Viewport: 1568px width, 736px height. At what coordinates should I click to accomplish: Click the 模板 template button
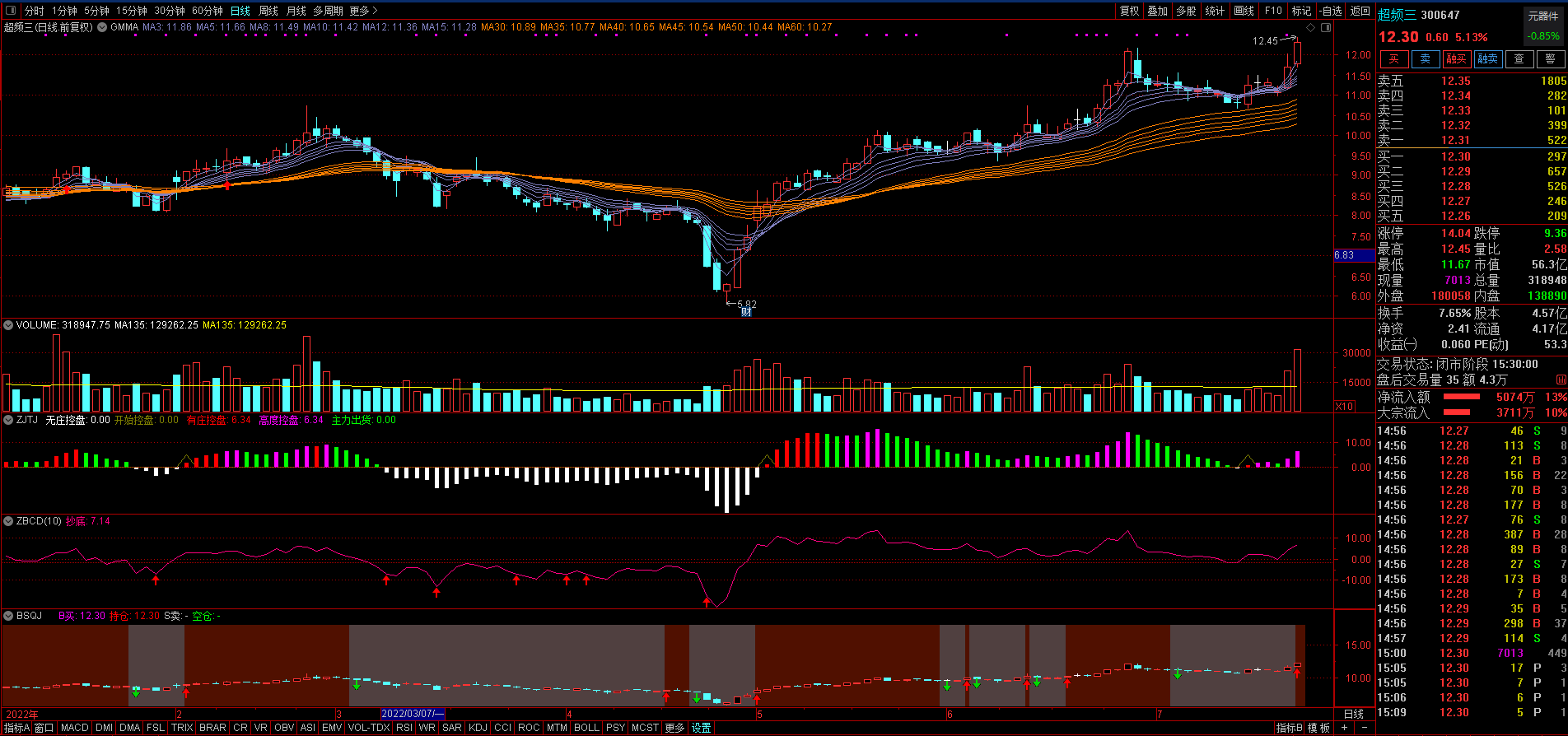[1319, 728]
